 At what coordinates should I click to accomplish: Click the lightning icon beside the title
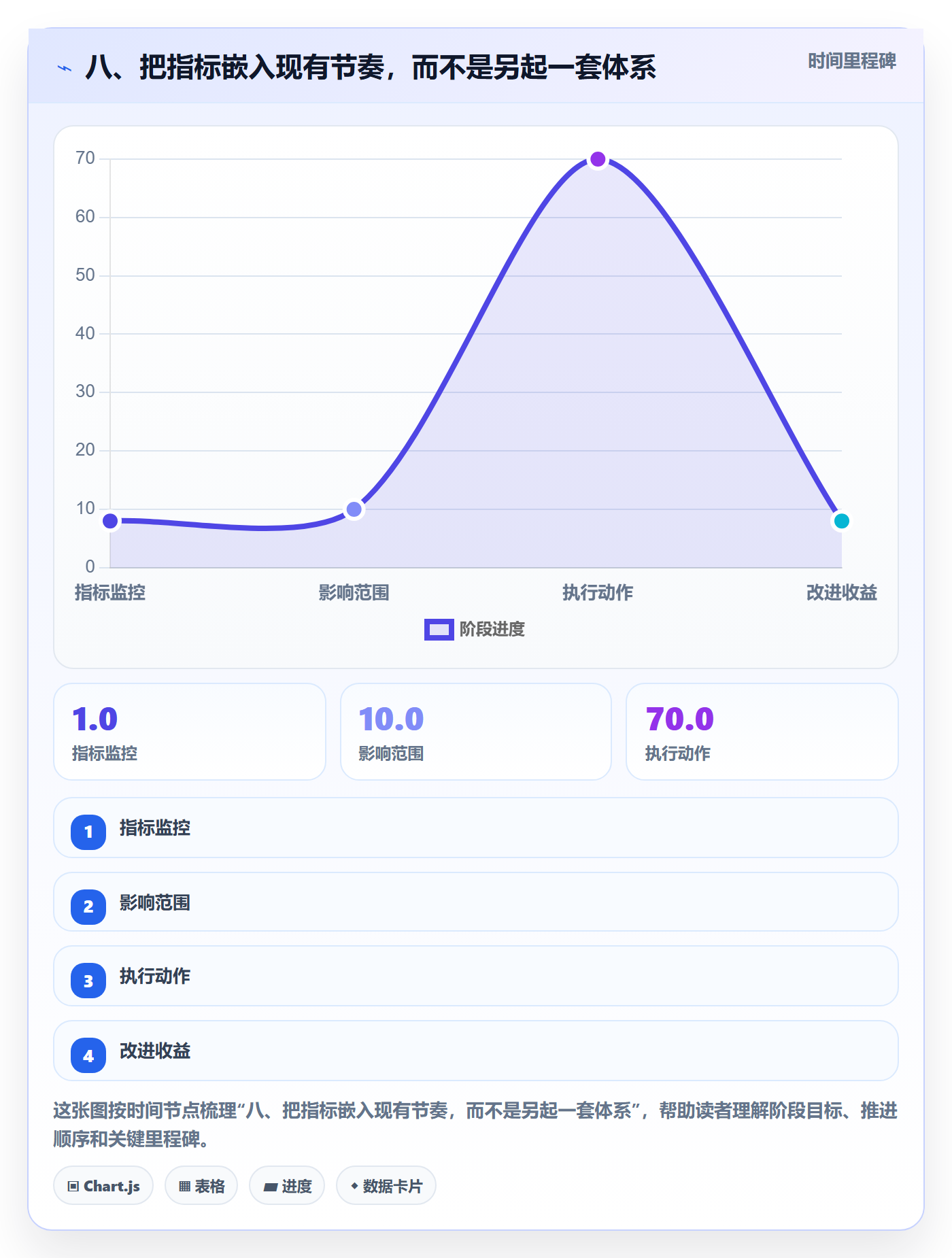click(x=64, y=68)
